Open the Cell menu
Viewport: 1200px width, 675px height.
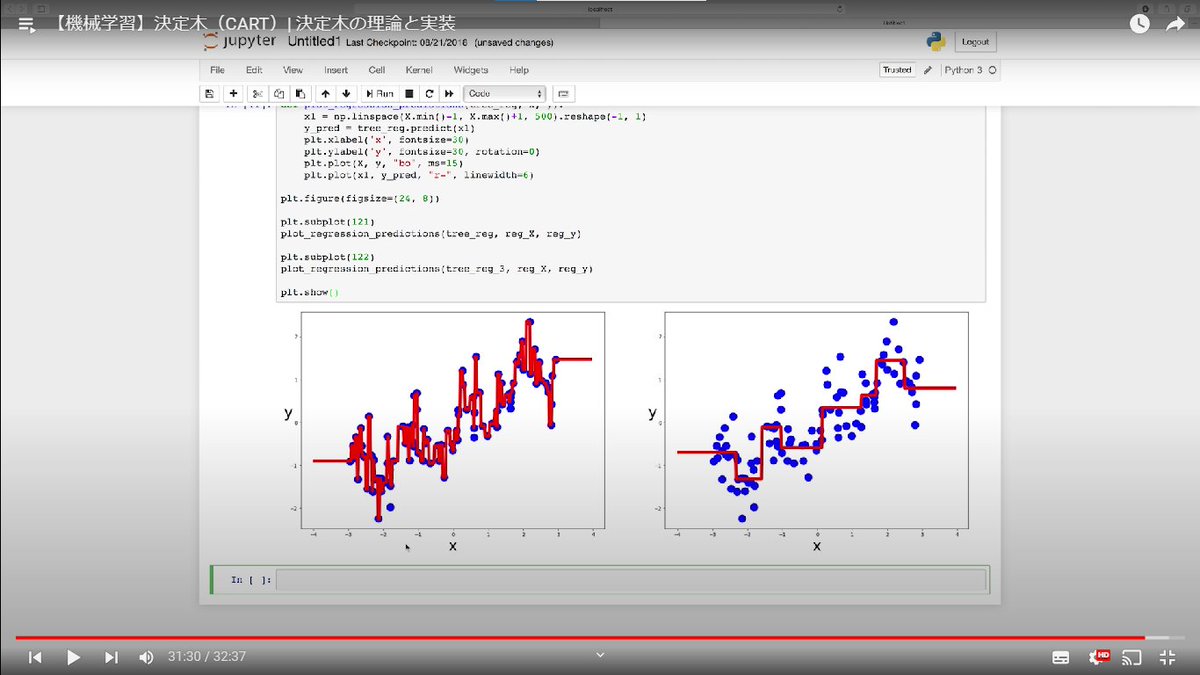coord(377,70)
